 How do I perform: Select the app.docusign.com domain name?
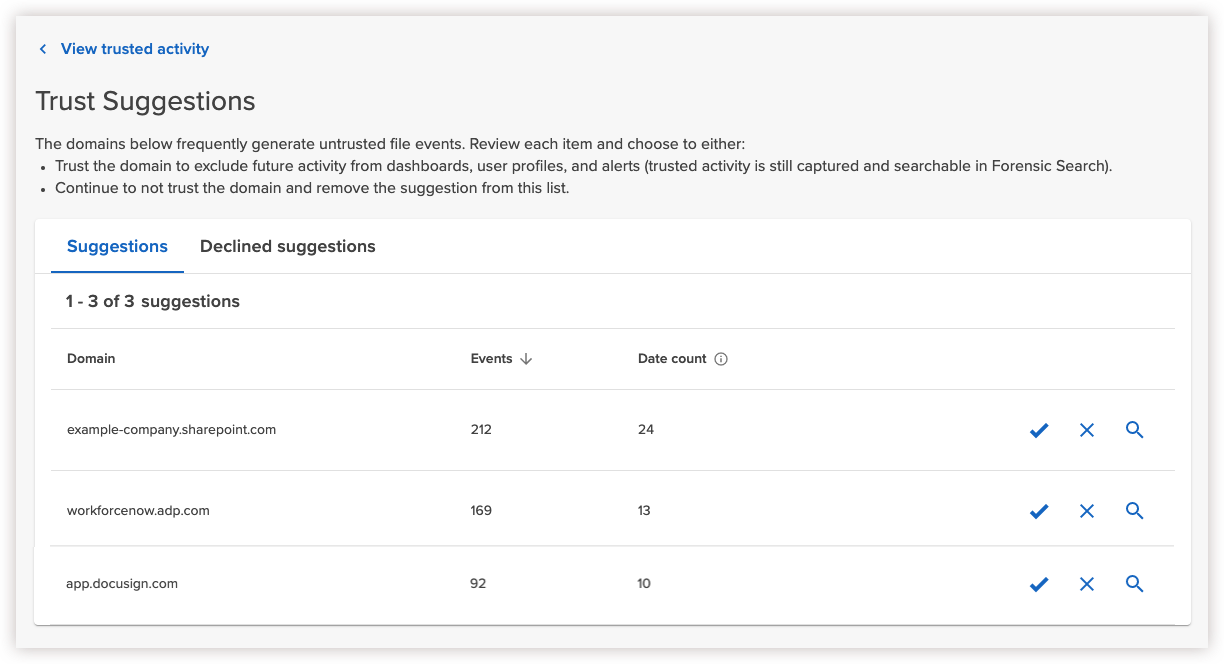(x=122, y=584)
